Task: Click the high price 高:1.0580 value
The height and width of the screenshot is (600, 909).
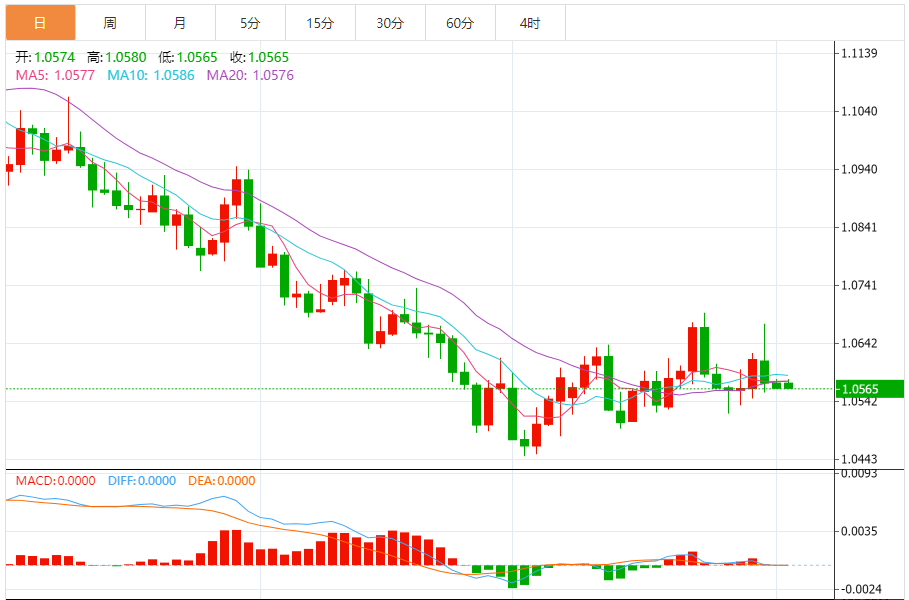Action: [117, 57]
